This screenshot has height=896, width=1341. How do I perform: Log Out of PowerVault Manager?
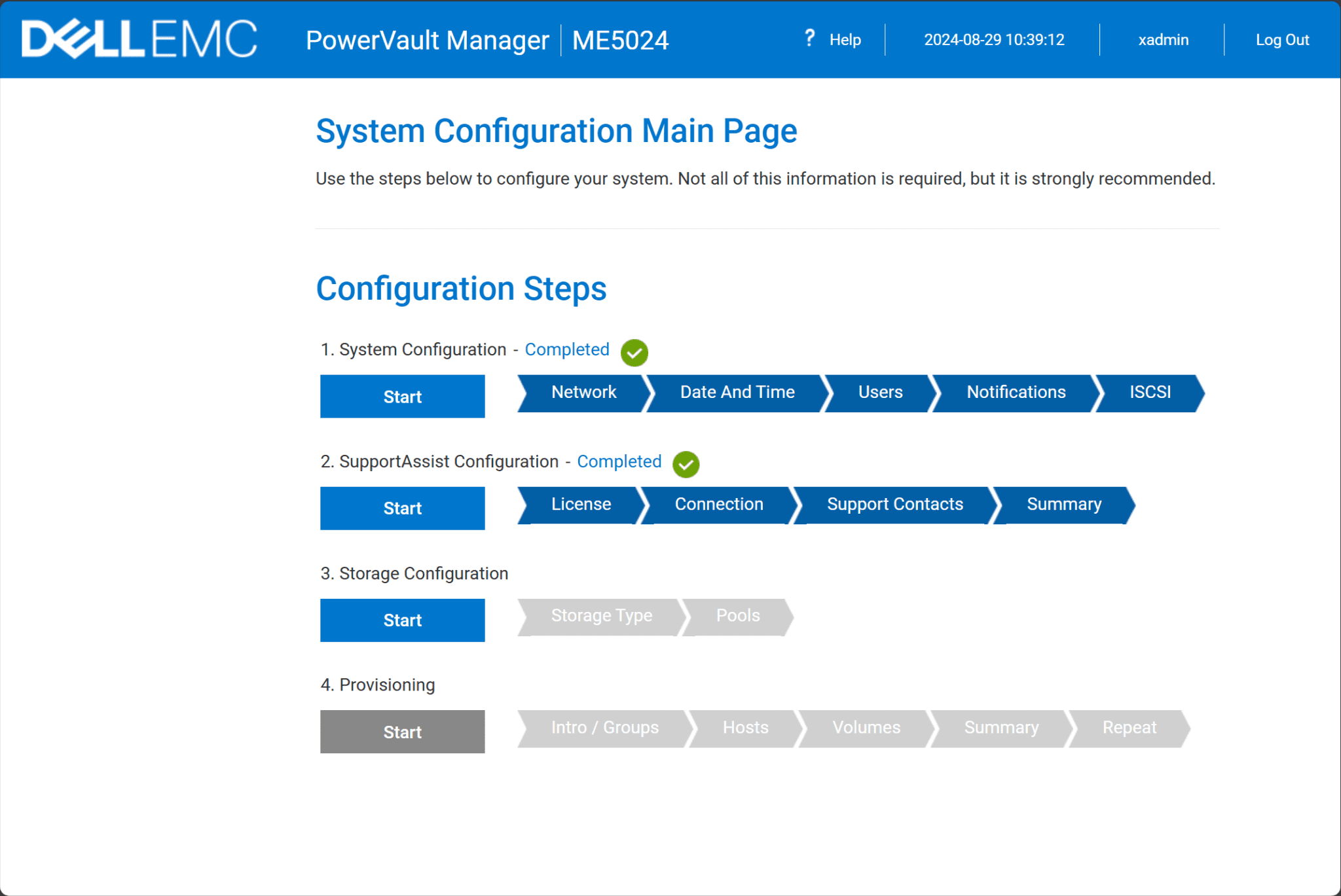1282,39
